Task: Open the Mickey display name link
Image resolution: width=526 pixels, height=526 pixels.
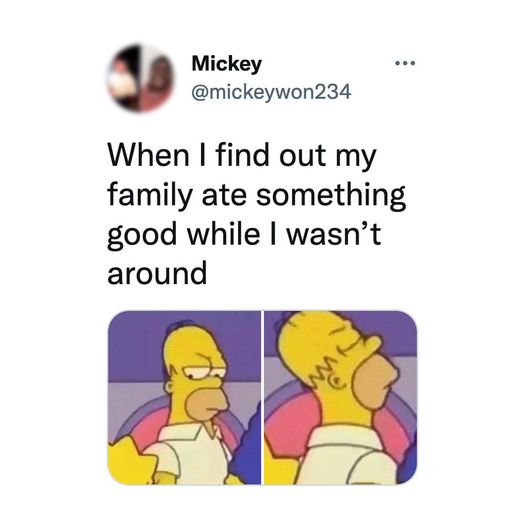Action: click(x=226, y=64)
